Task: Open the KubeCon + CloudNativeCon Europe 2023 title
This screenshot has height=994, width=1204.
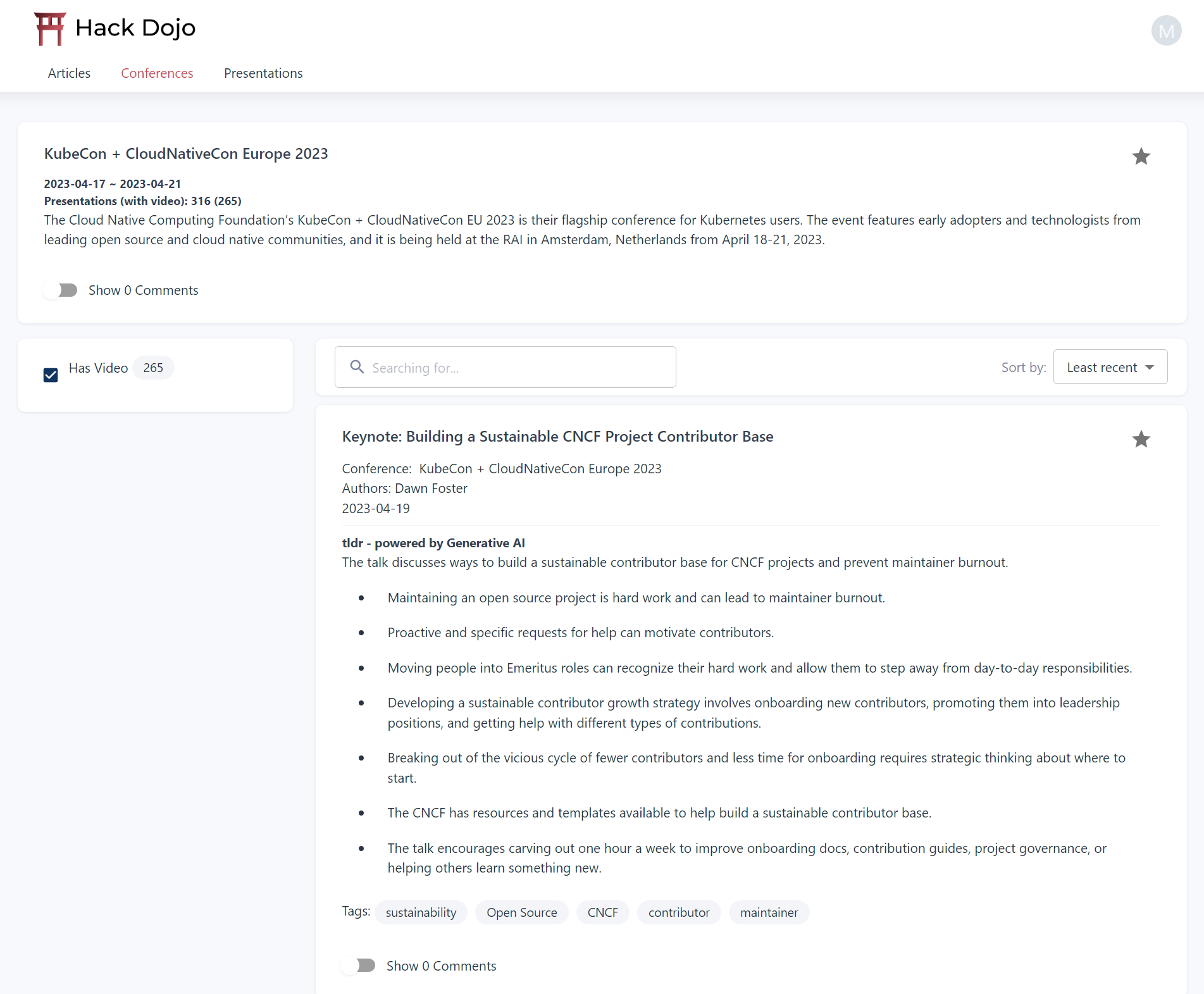Action: [x=186, y=154]
